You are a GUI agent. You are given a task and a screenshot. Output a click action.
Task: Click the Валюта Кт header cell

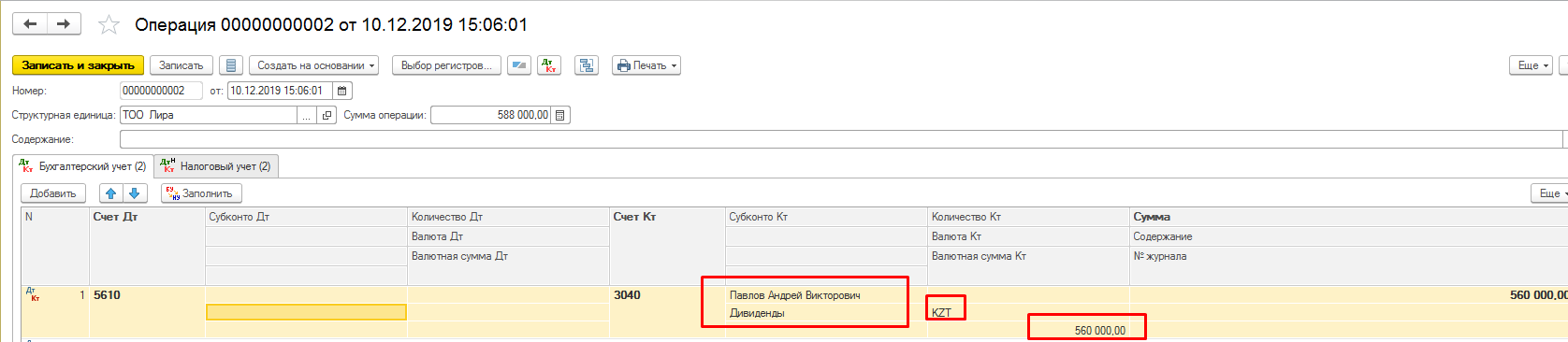coord(1028,236)
